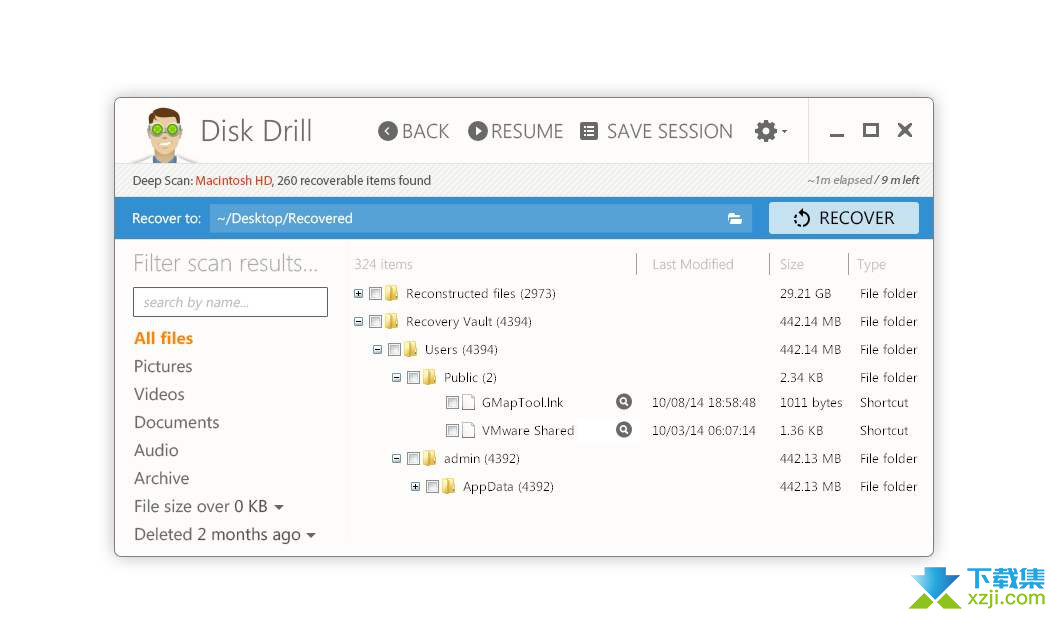Sort by the Last Modified column
Viewport: 1058px width, 618px height.
point(692,264)
